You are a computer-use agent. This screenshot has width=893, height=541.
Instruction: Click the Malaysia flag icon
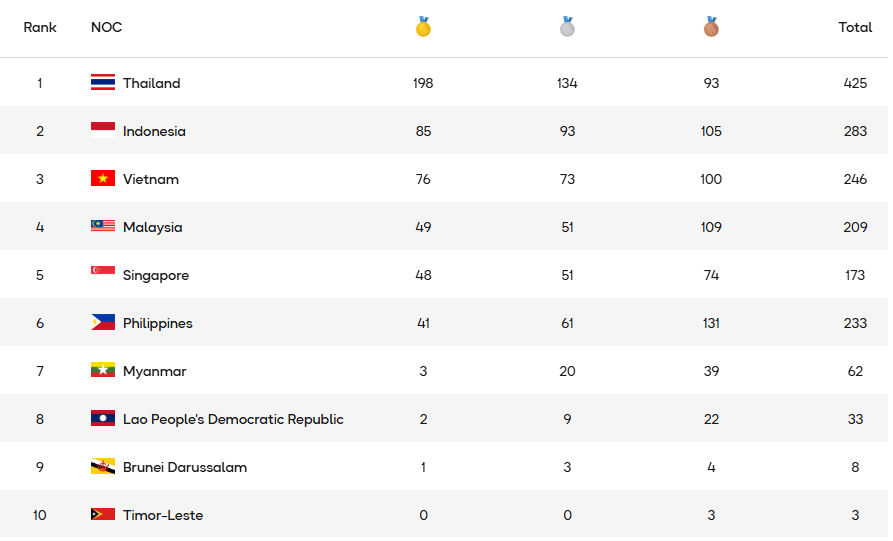coord(103,227)
